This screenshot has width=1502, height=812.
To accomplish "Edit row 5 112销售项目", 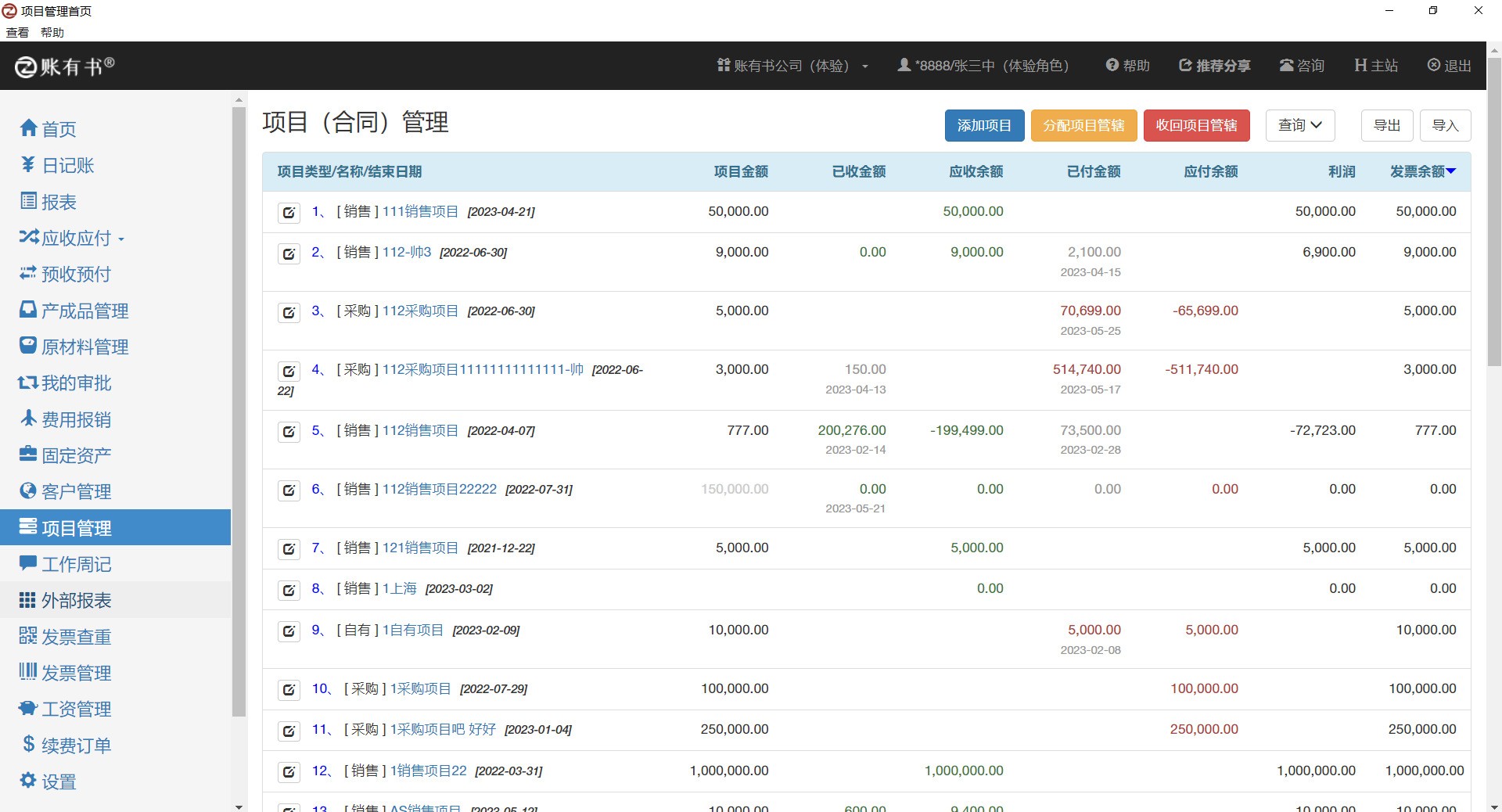I will pos(289,431).
